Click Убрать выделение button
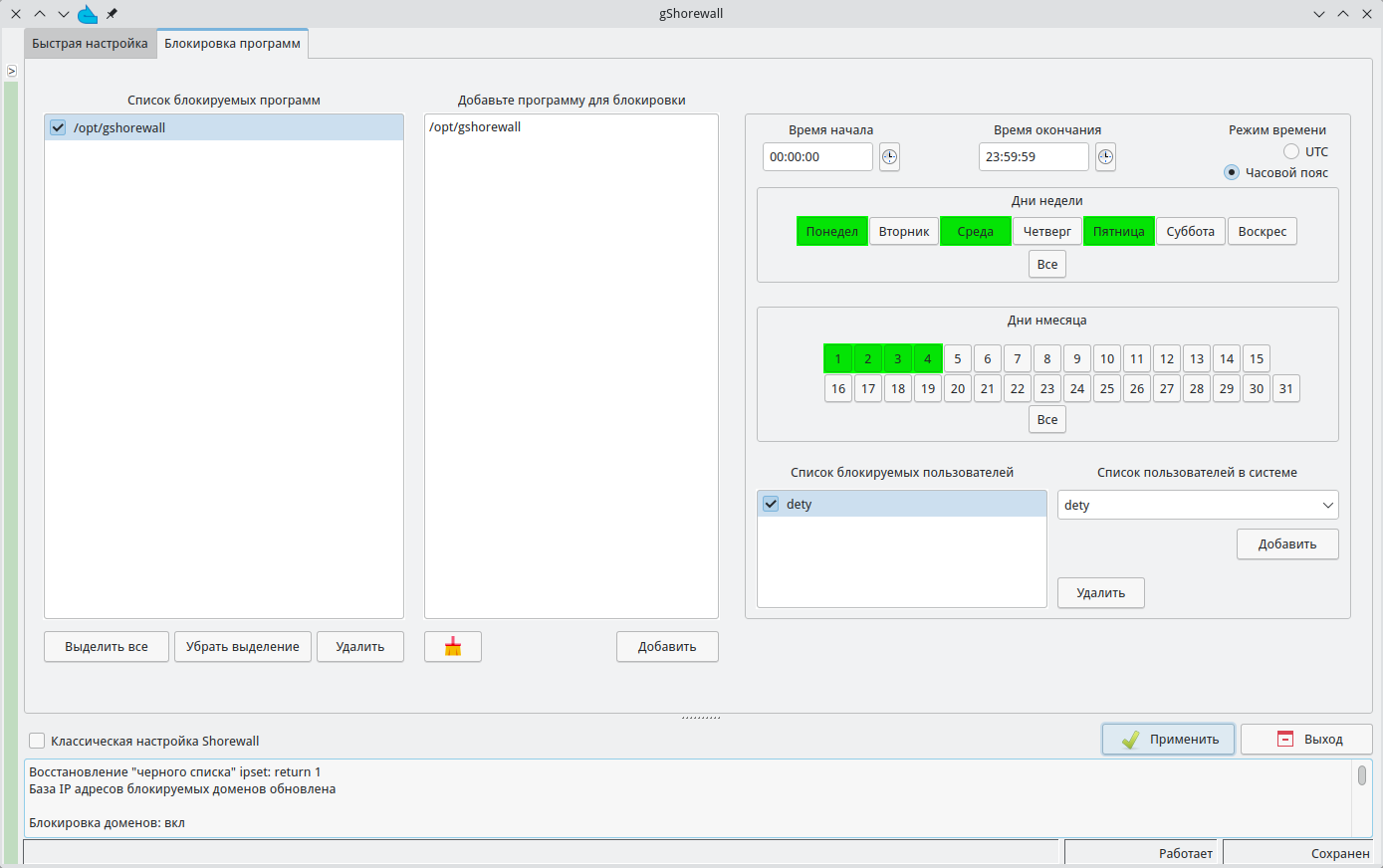Screen dimensions: 1383x868 [243, 647]
